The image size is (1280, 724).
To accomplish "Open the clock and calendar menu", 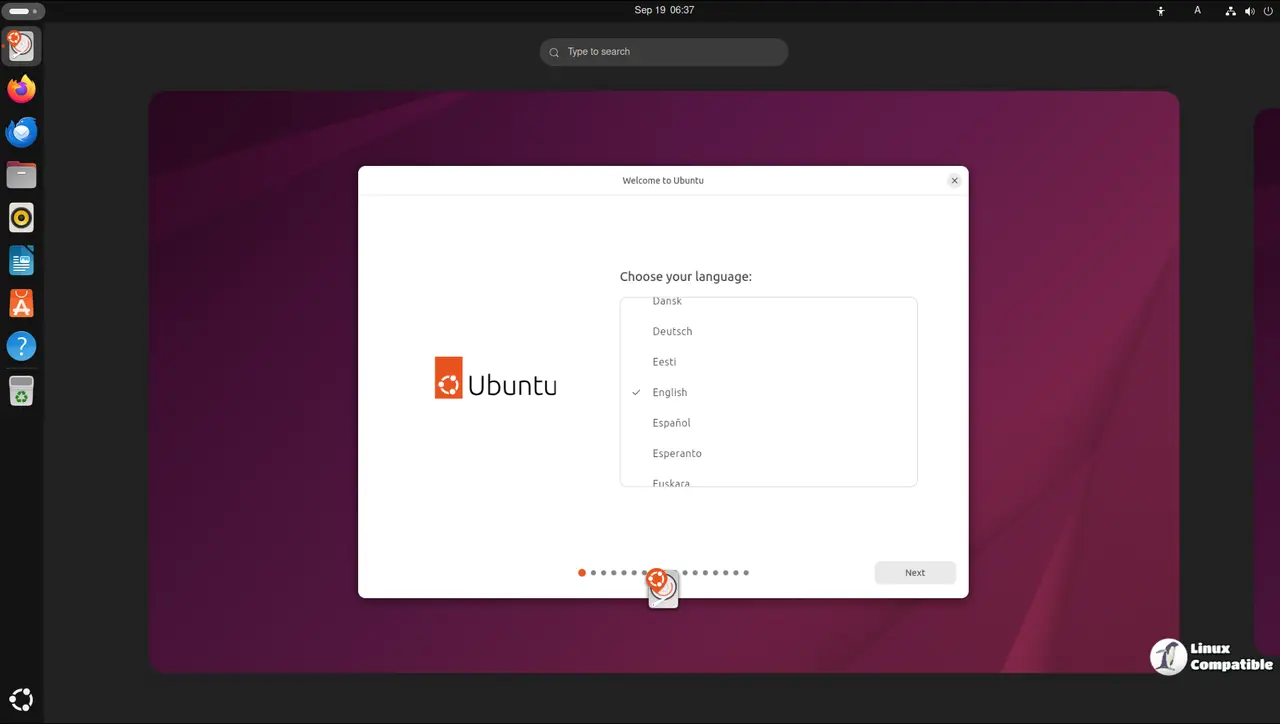I will [x=664, y=10].
